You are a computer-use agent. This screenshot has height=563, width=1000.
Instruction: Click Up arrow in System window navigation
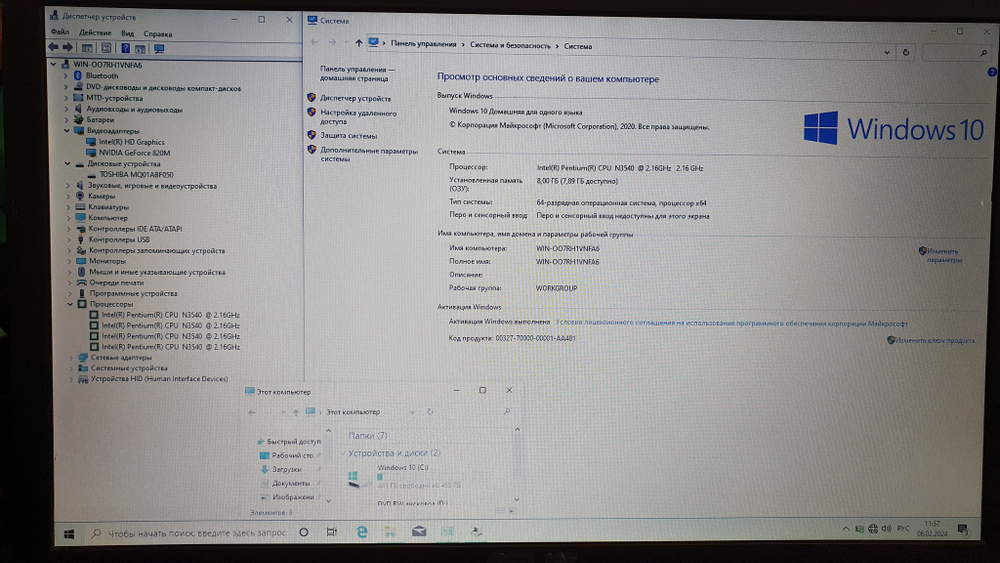tap(358, 43)
